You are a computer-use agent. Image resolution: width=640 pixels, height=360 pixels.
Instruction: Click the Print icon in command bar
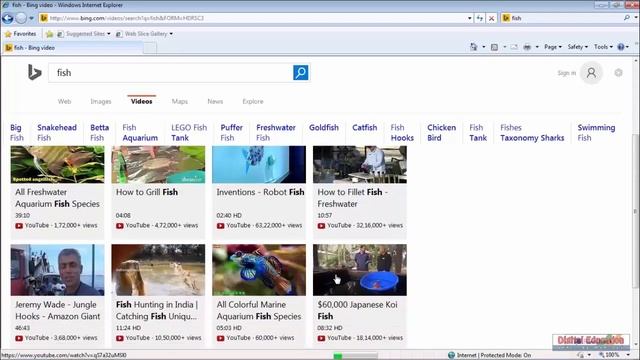click(527, 47)
